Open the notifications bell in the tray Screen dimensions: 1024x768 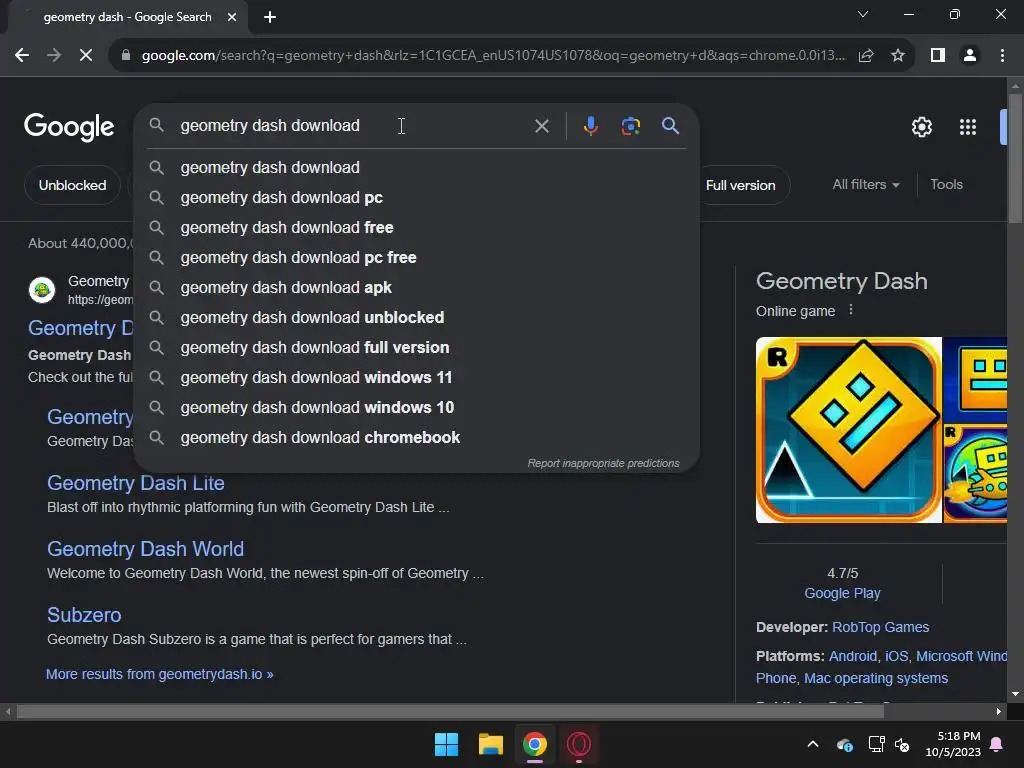(997, 744)
